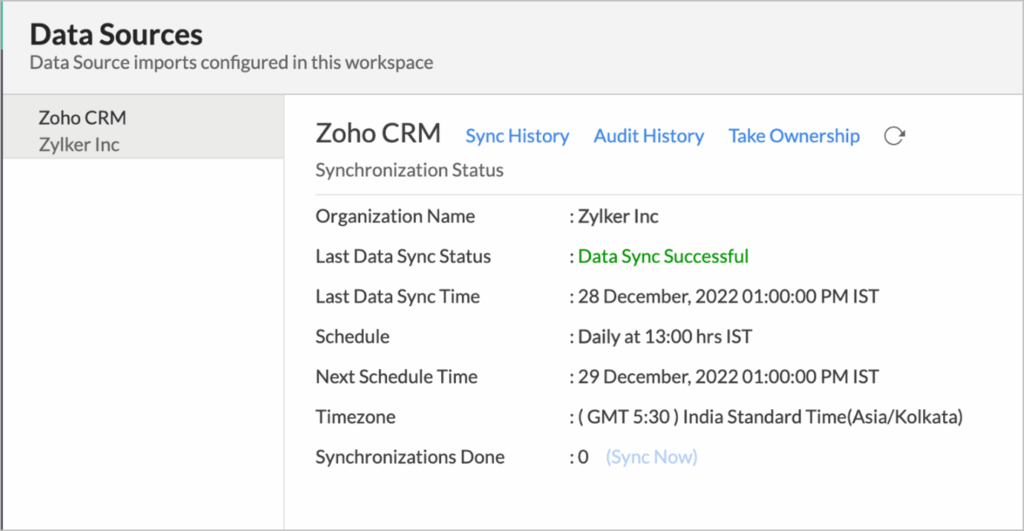Open the Sync History link
The height and width of the screenshot is (531, 1024).
[517, 136]
